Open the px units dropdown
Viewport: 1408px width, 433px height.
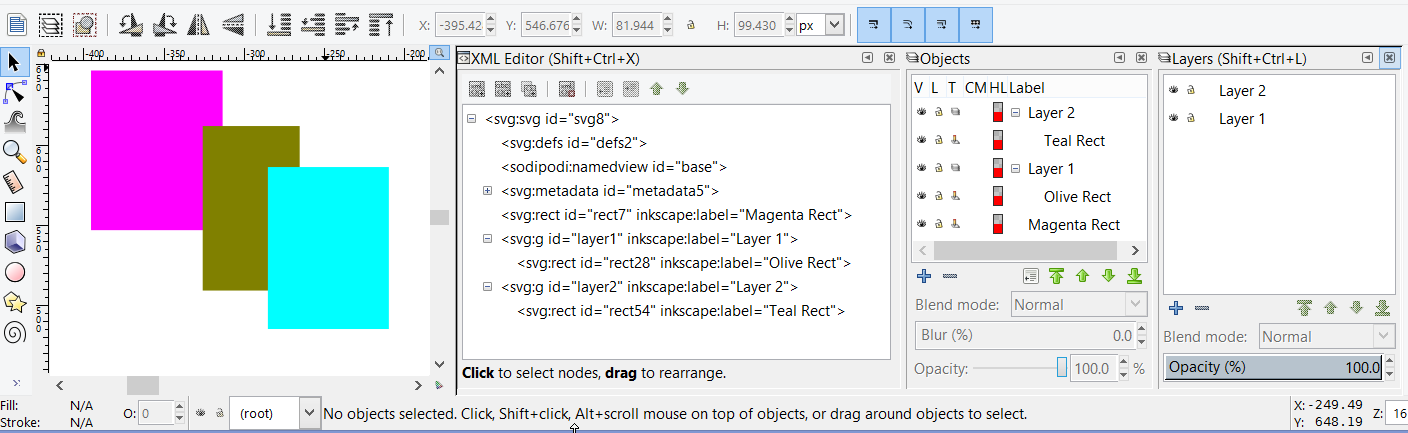point(835,24)
